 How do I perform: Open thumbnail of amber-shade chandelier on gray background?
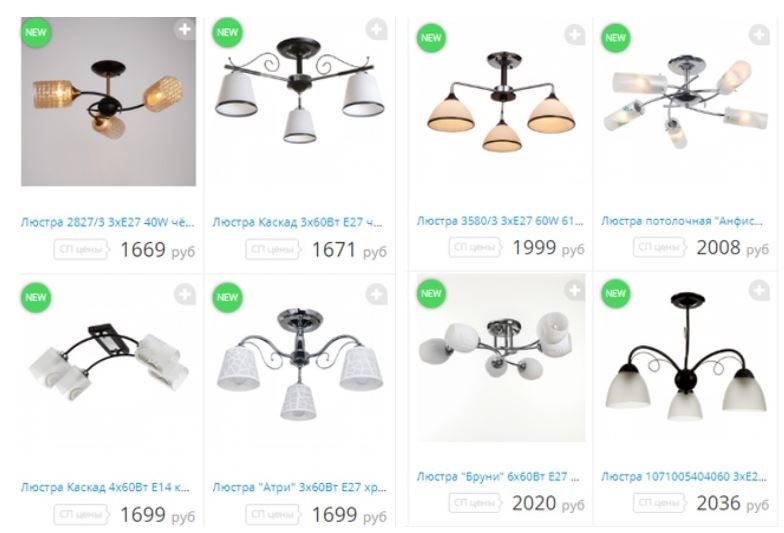pyautogui.click(x=108, y=102)
